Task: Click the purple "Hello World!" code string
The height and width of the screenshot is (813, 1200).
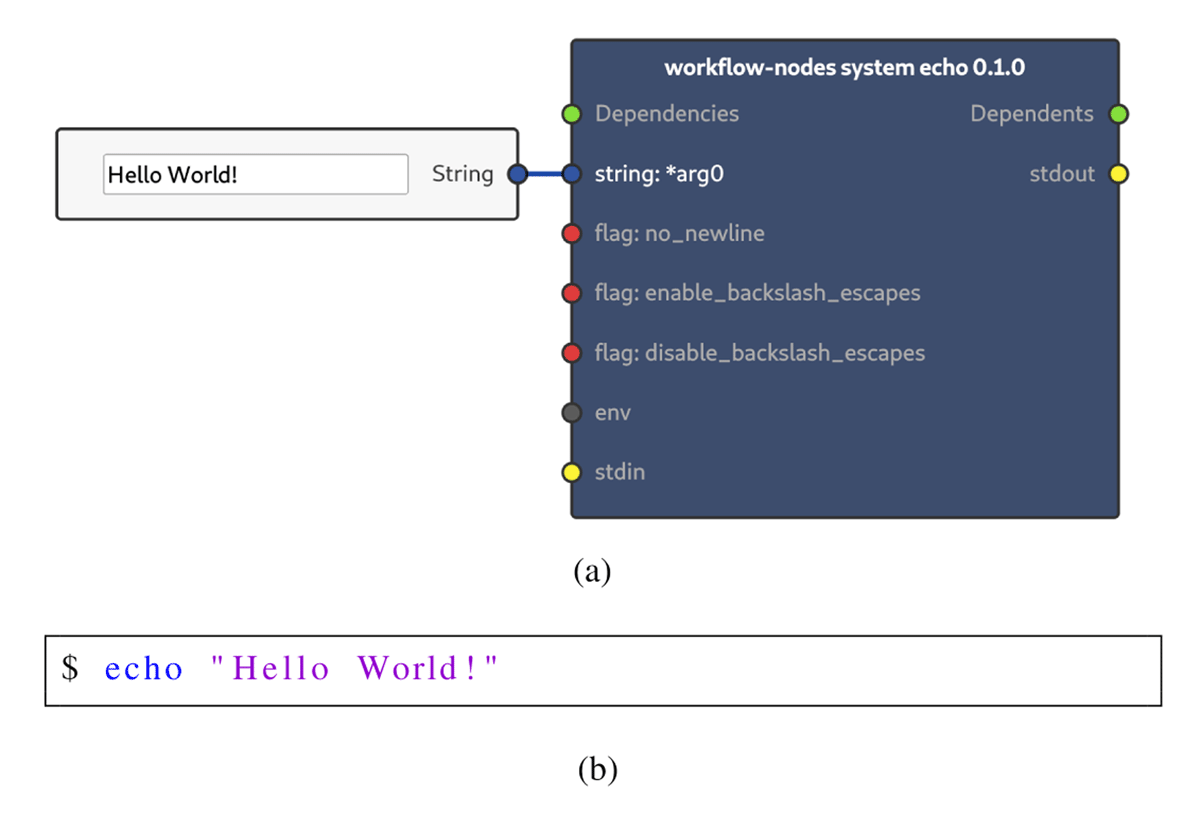Action: 354,669
